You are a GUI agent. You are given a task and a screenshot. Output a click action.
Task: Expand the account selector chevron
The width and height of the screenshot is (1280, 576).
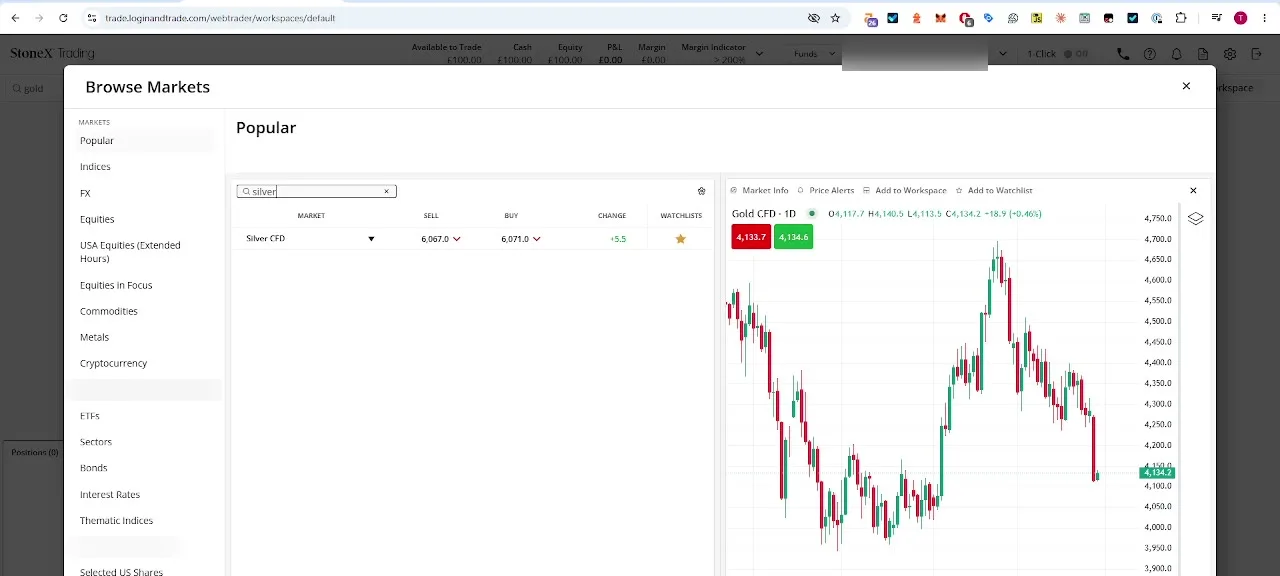(x=1003, y=54)
